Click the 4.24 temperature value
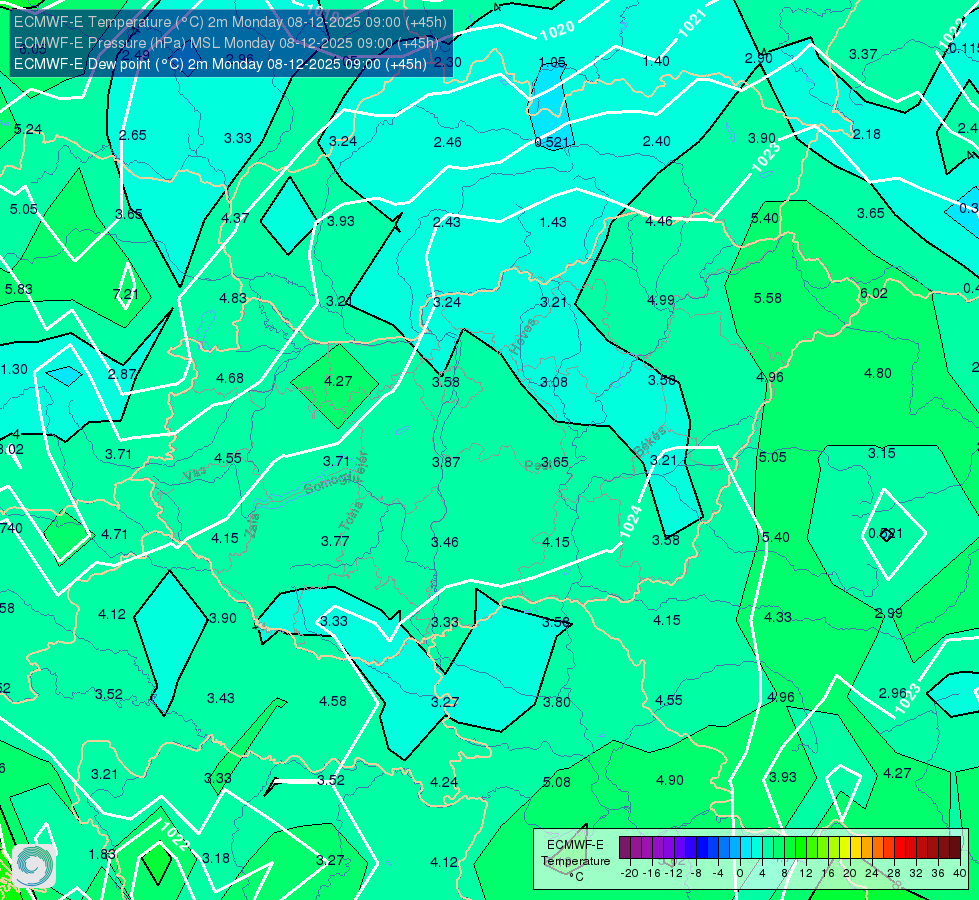Viewport: 979px width, 900px height. pos(444,782)
